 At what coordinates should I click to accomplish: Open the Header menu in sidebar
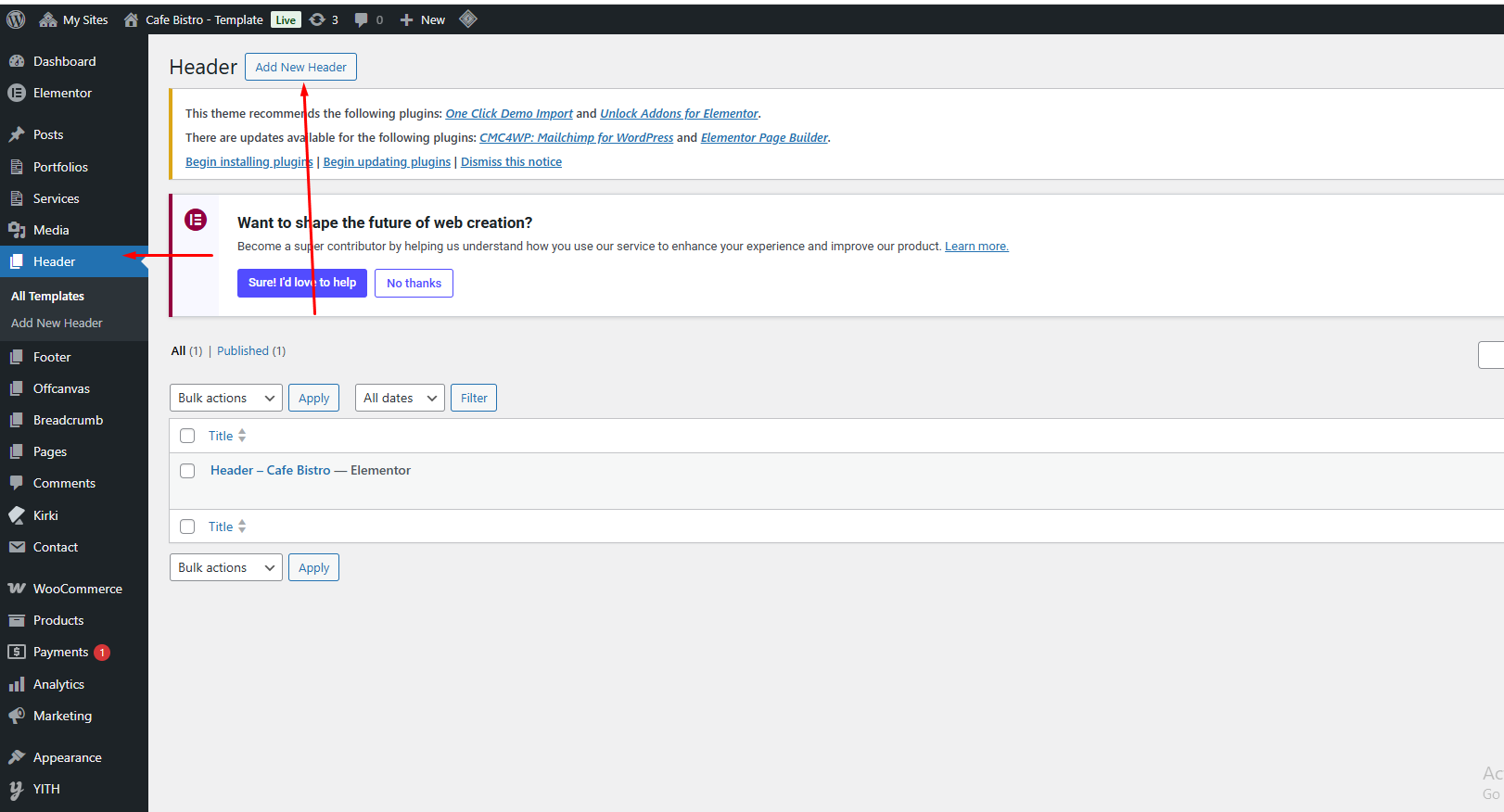(74, 261)
